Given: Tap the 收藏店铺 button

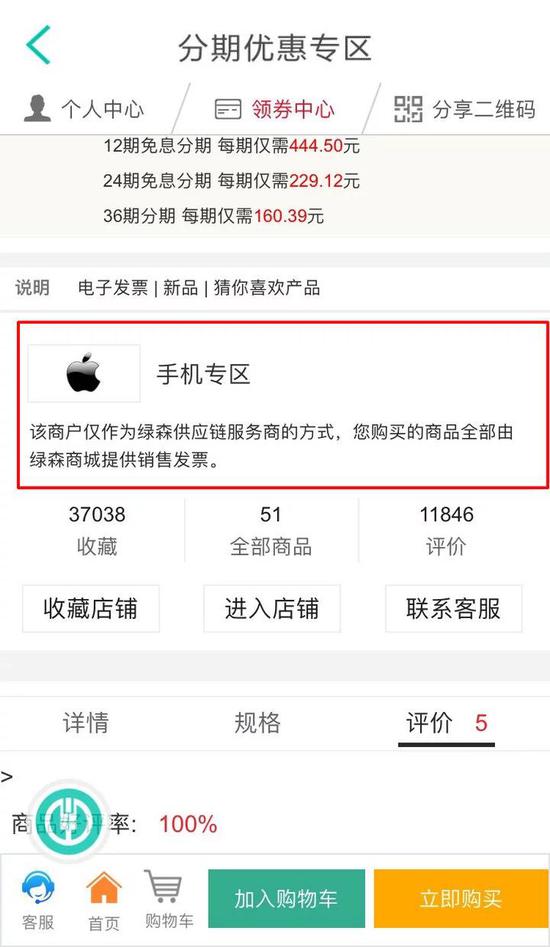Looking at the screenshot, I should [91, 608].
